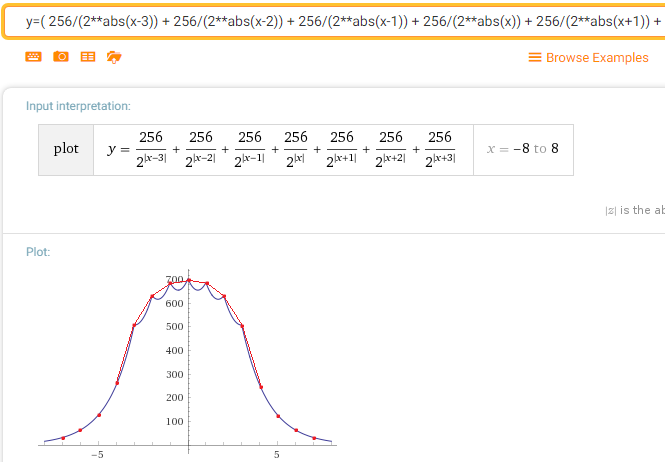Click the 'plot' cell in the interpretation table
The image size is (665, 462).
pyautogui.click(x=66, y=150)
